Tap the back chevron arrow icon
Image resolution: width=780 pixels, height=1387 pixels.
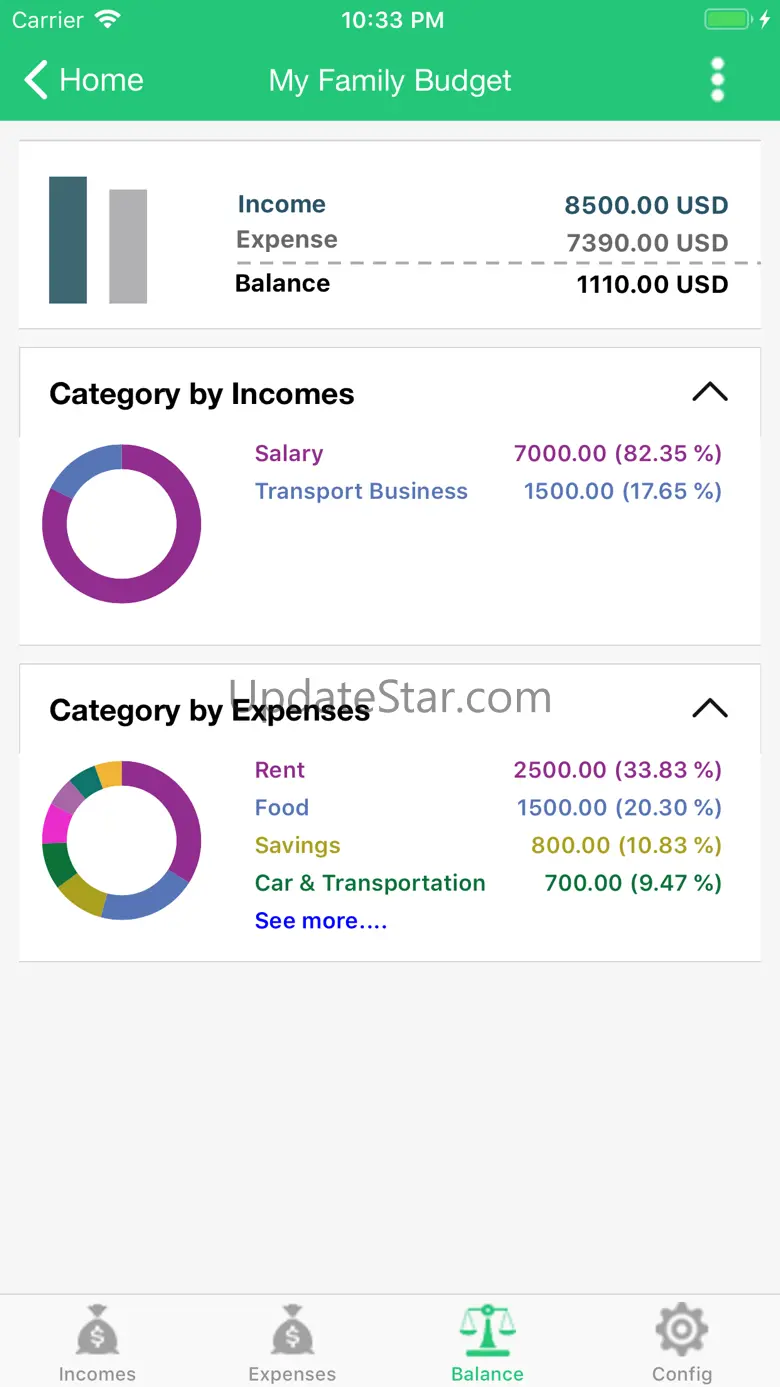[x=37, y=80]
